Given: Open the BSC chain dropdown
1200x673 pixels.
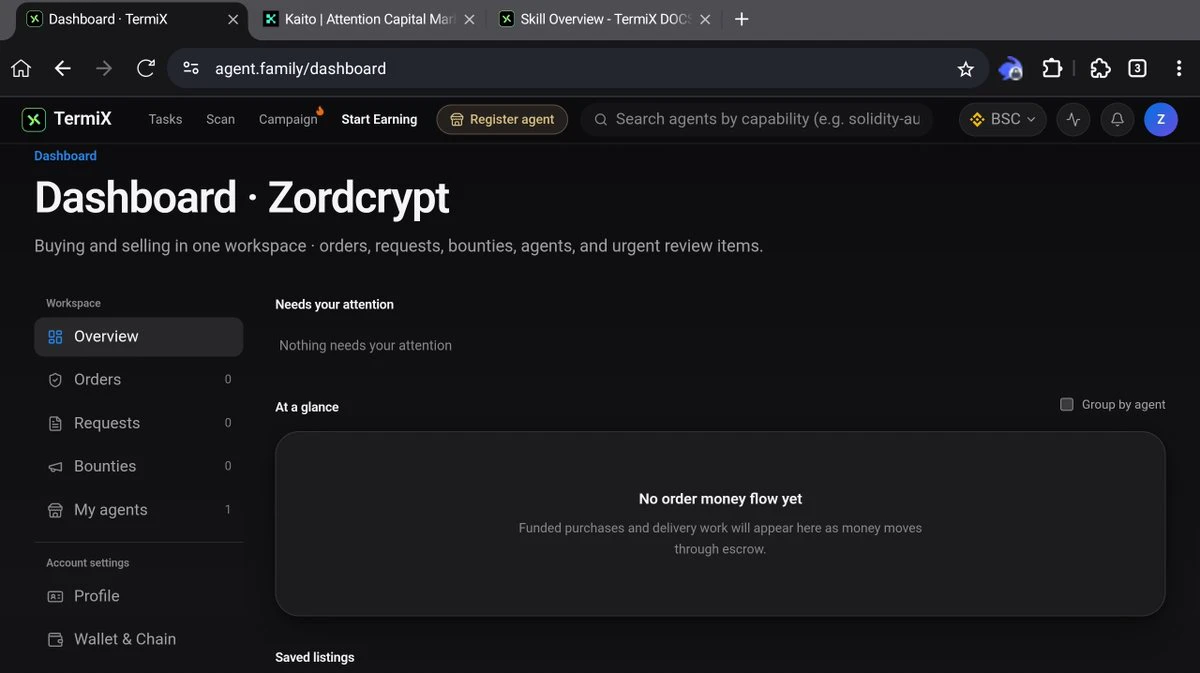Looking at the screenshot, I should [x=1003, y=120].
